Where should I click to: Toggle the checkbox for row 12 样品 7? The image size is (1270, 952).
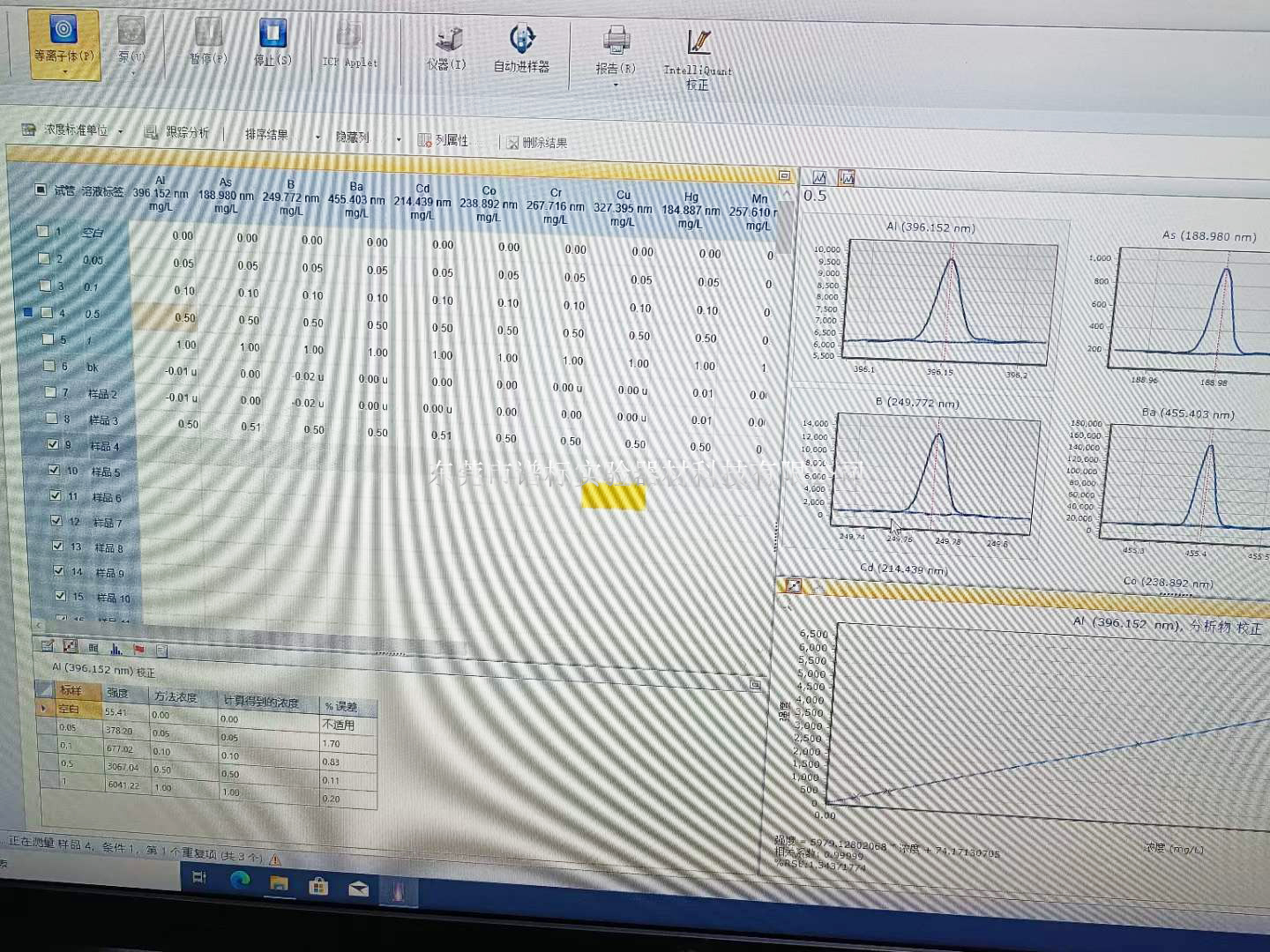click(x=56, y=521)
